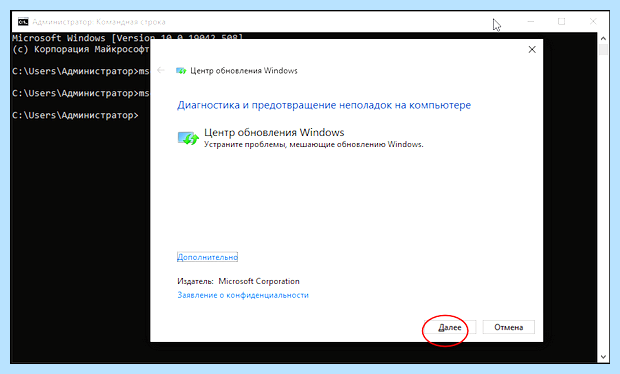
Task: Close the Command Prompt window
Action: (x=593, y=21)
